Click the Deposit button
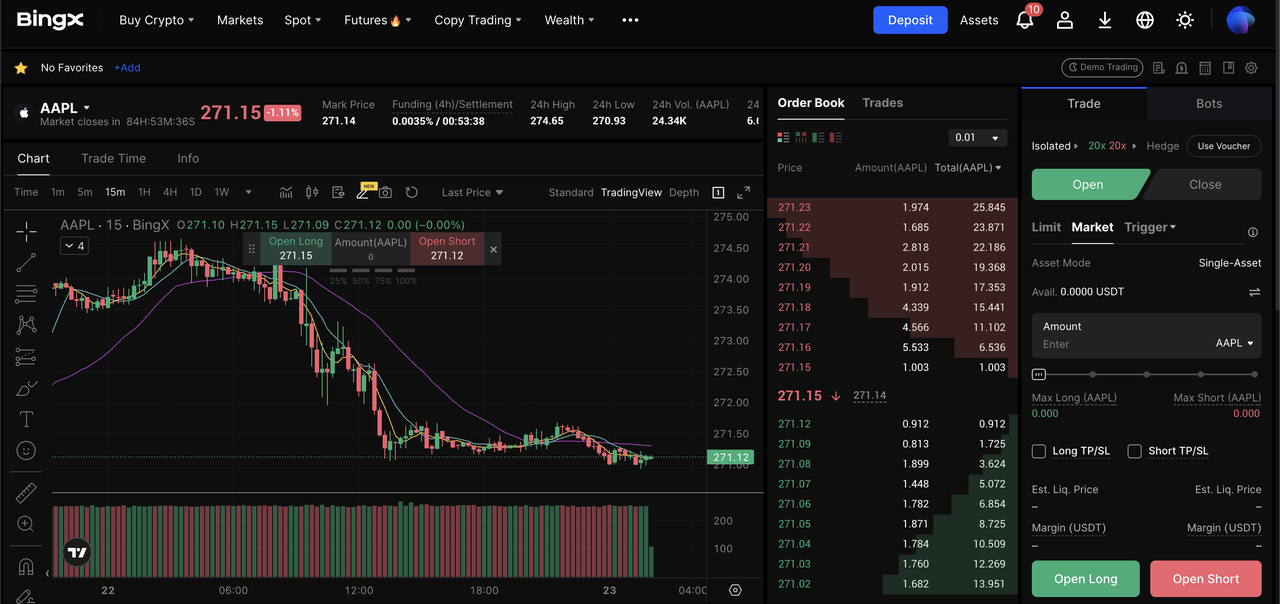 tap(910, 20)
